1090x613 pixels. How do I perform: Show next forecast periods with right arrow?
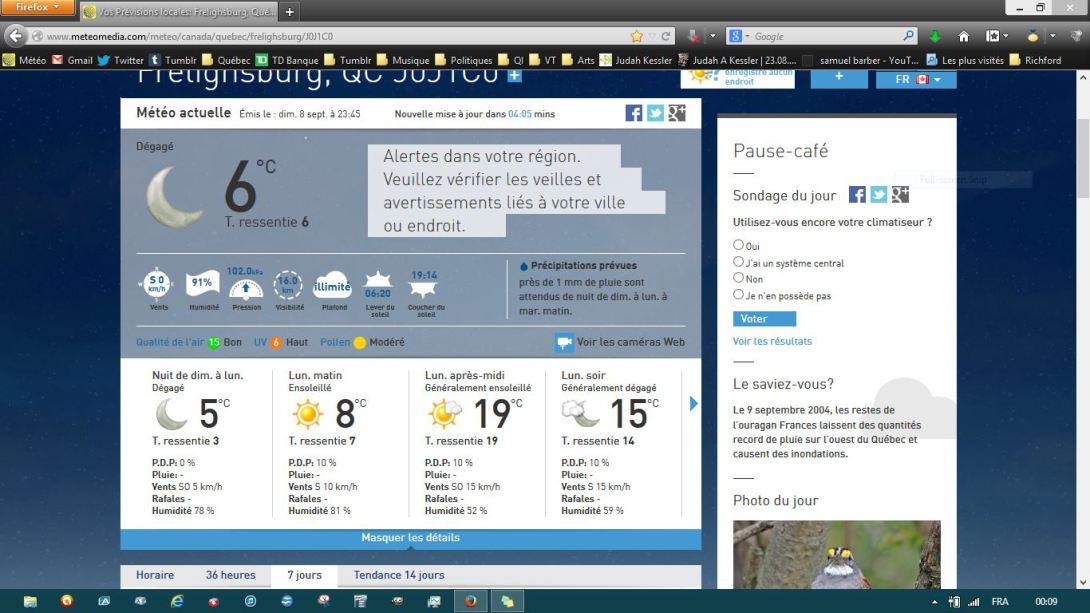(694, 404)
